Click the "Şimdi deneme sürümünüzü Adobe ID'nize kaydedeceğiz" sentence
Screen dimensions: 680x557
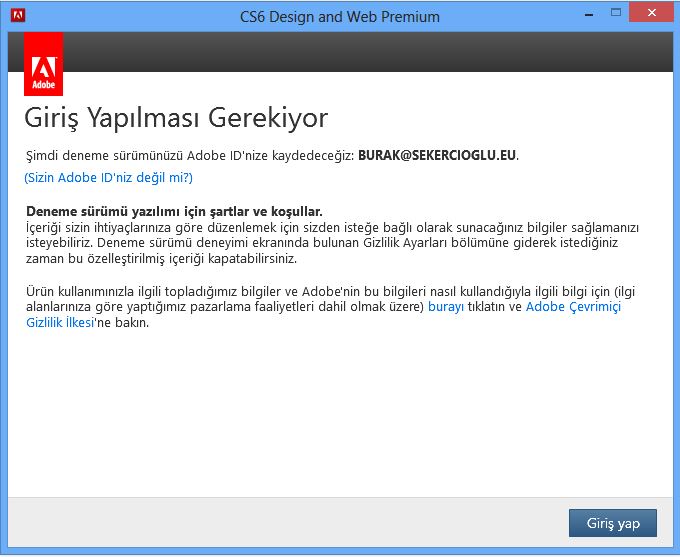191,155
